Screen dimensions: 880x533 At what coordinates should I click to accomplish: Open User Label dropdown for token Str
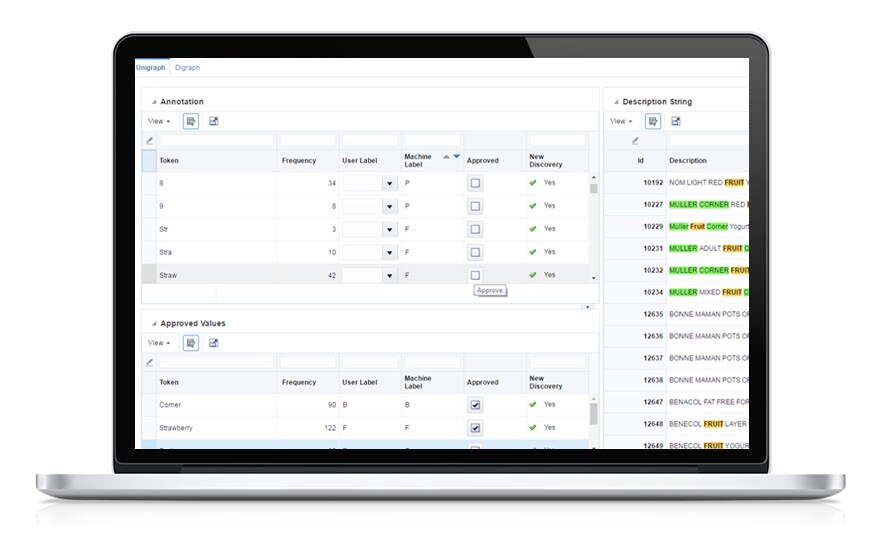tap(389, 229)
